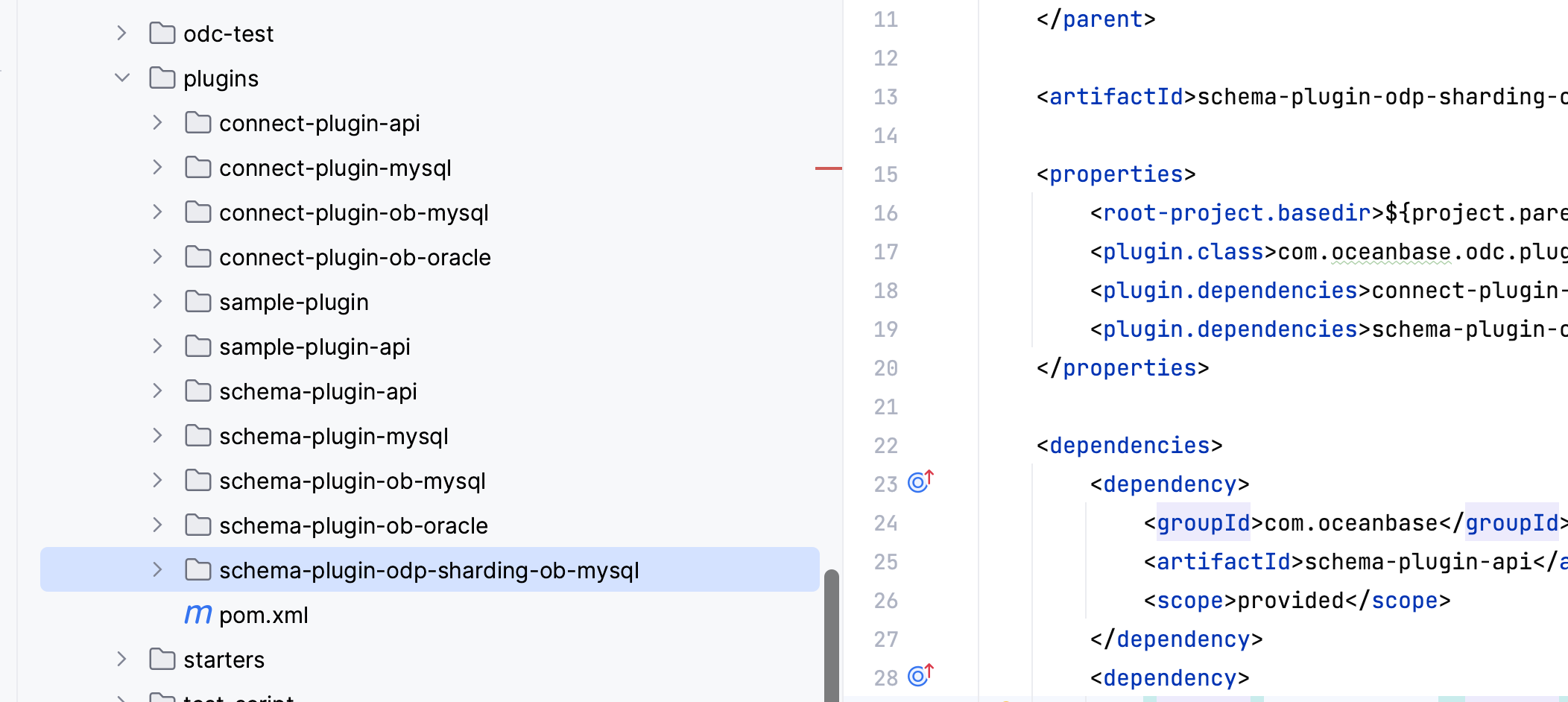
Task: Click the gutter dependency icon on line 23
Action: coord(920,482)
